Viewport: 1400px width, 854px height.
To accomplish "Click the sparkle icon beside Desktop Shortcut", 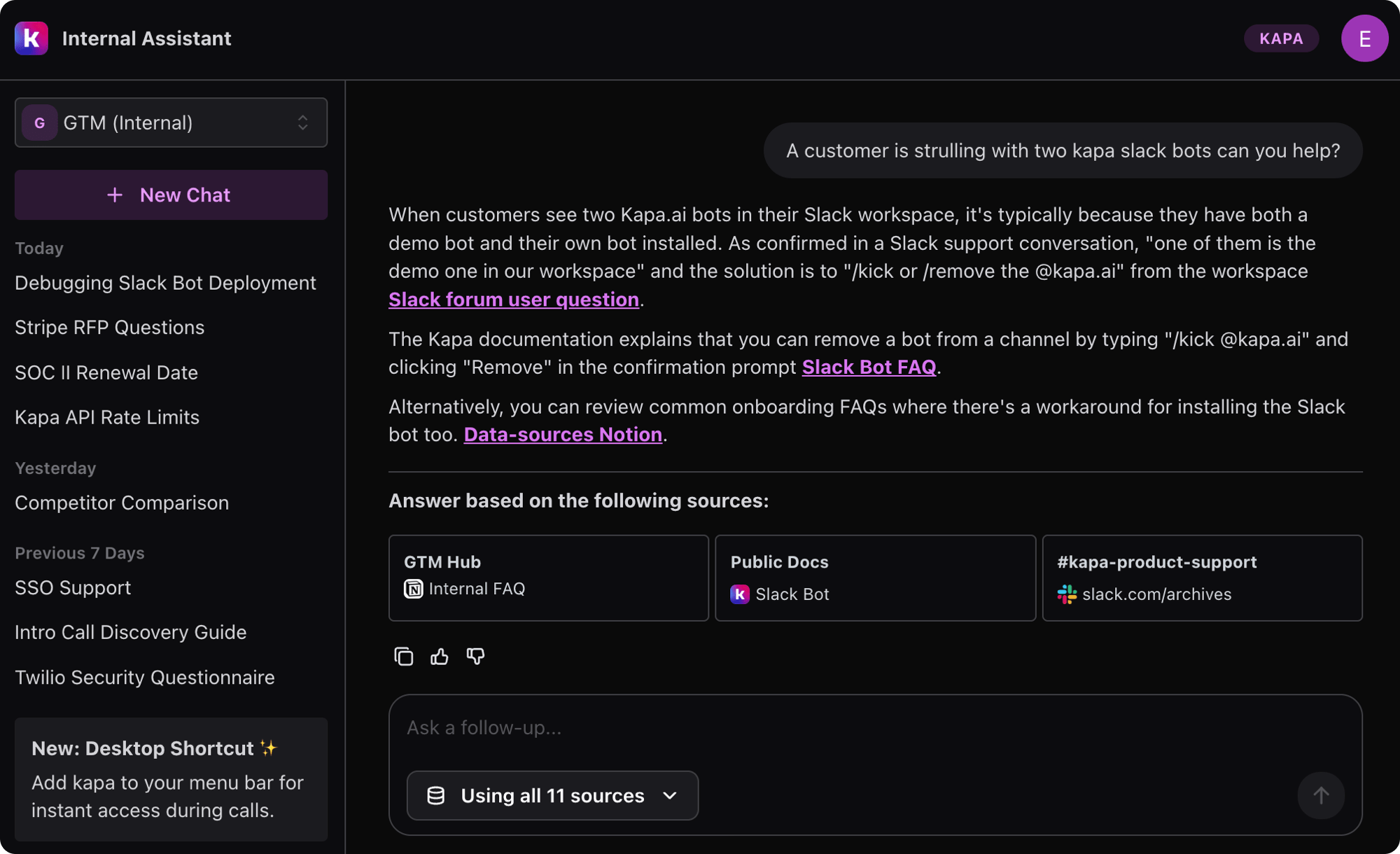I will 269,748.
